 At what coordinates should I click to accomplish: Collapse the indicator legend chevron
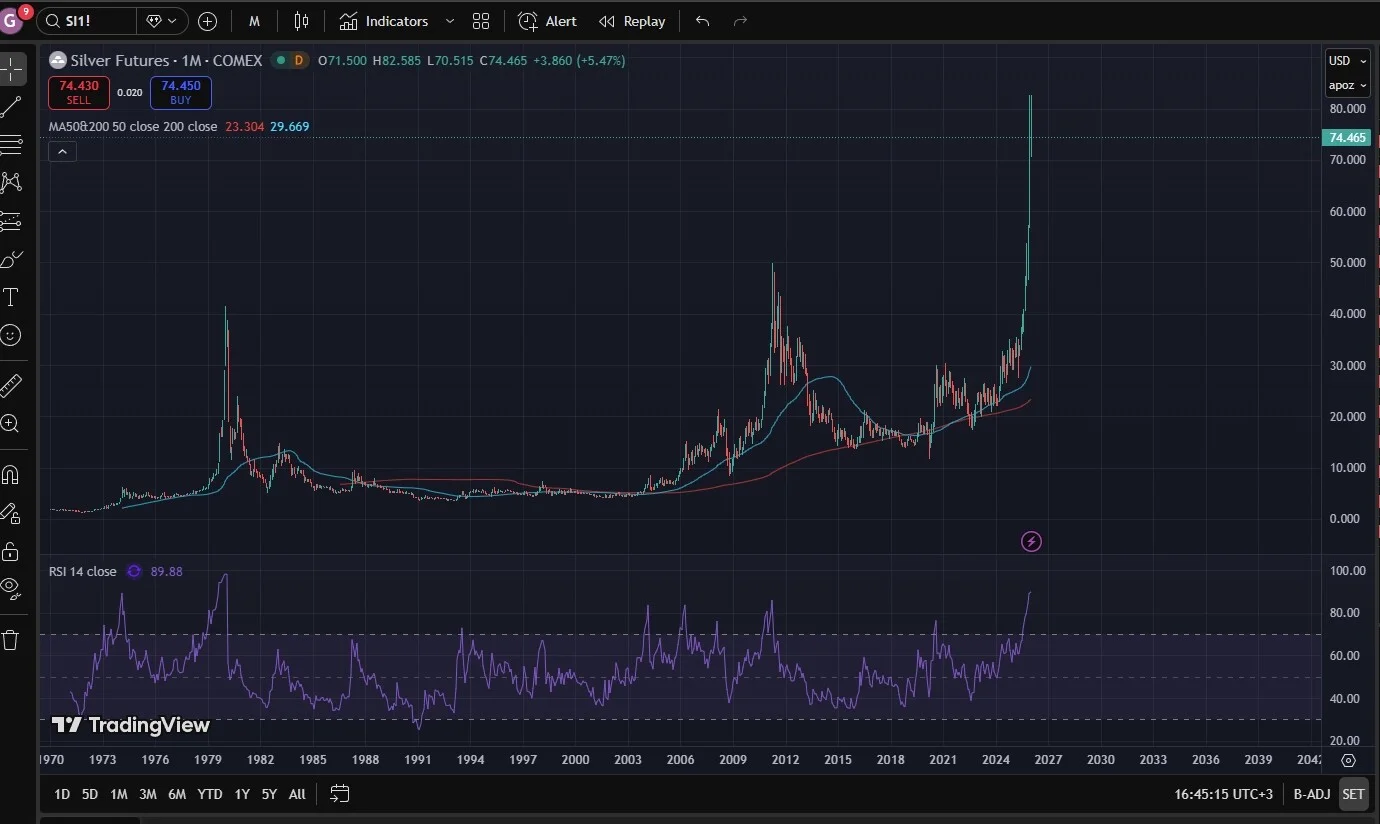tap(62, 152)
